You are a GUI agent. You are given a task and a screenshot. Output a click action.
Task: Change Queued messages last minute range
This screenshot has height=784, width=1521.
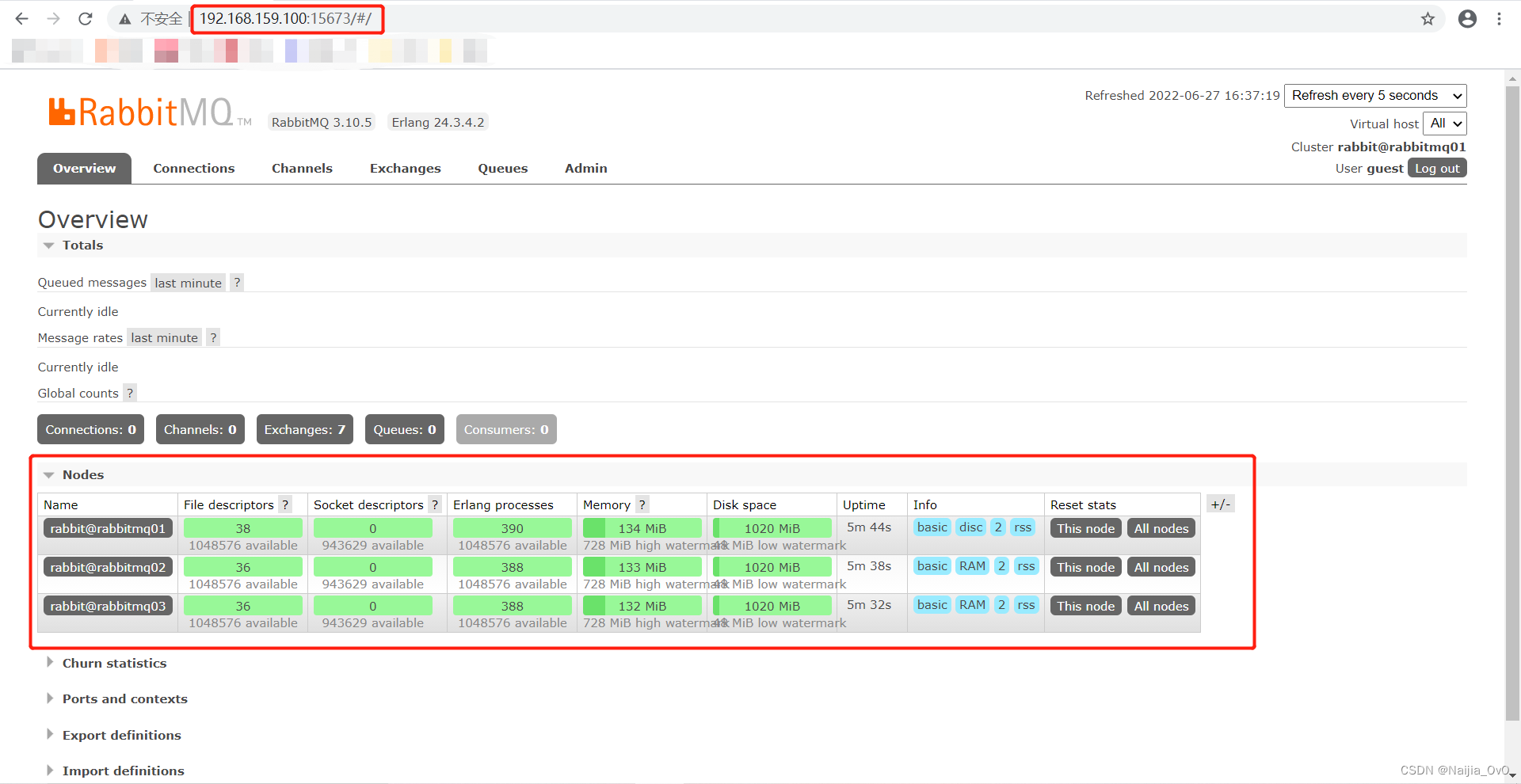189,283
